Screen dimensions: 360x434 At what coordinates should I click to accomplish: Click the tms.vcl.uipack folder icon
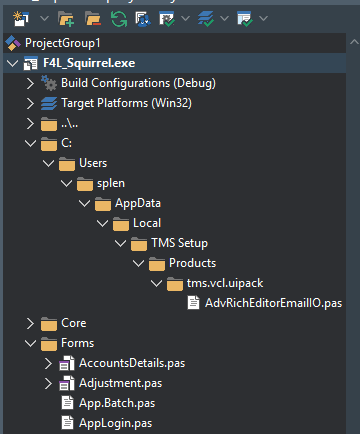pyautogui.click(x=175, y=284)
